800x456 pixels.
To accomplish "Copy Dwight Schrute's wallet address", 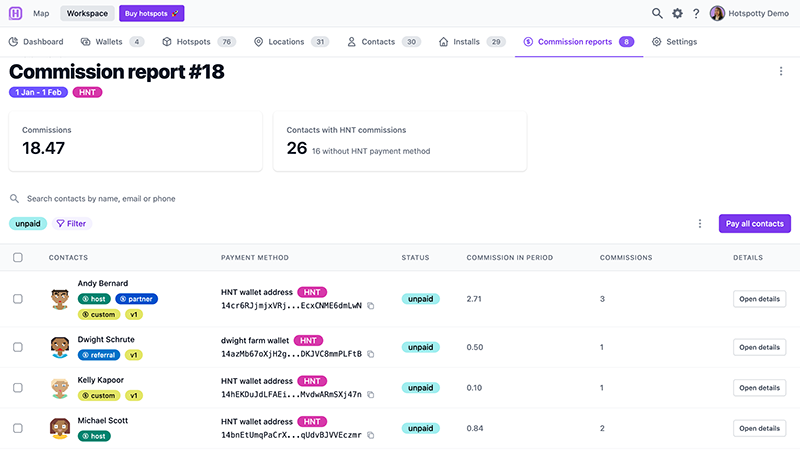I will tap(371, 354).
